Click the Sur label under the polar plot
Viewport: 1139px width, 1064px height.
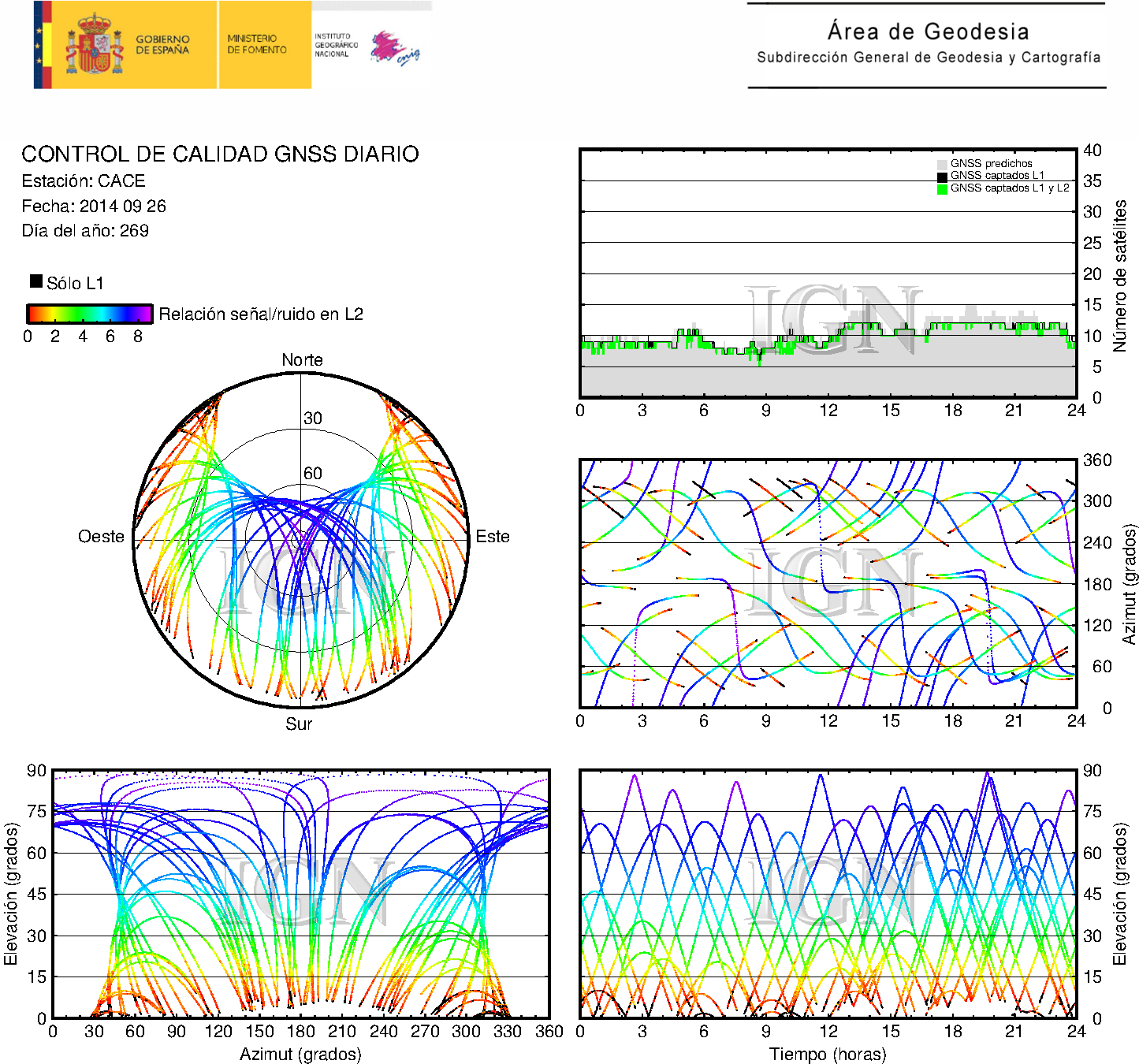point(299,724)
